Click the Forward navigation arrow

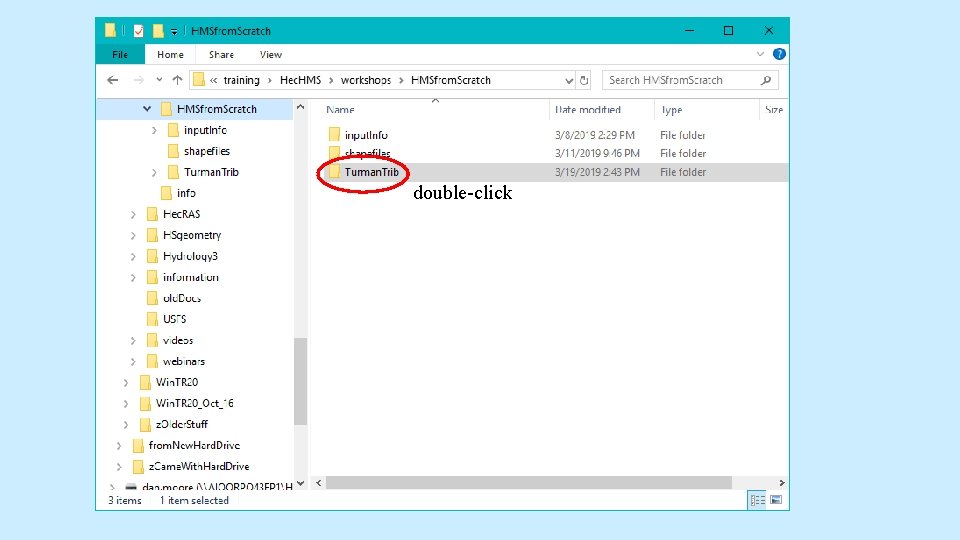(x=138, y=80)
